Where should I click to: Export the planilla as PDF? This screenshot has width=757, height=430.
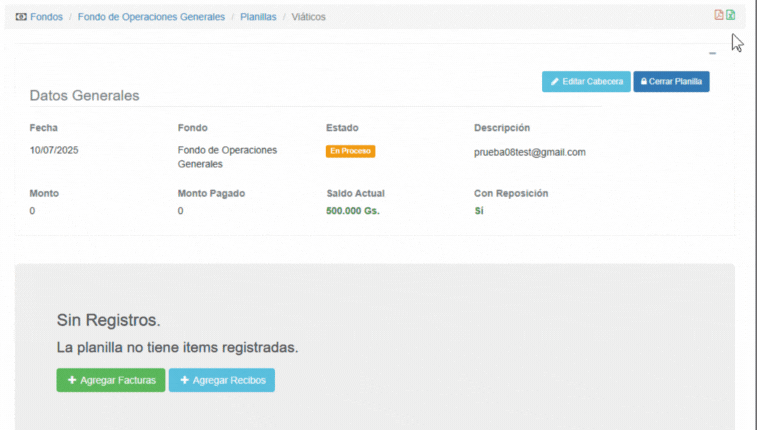[719, 14]
